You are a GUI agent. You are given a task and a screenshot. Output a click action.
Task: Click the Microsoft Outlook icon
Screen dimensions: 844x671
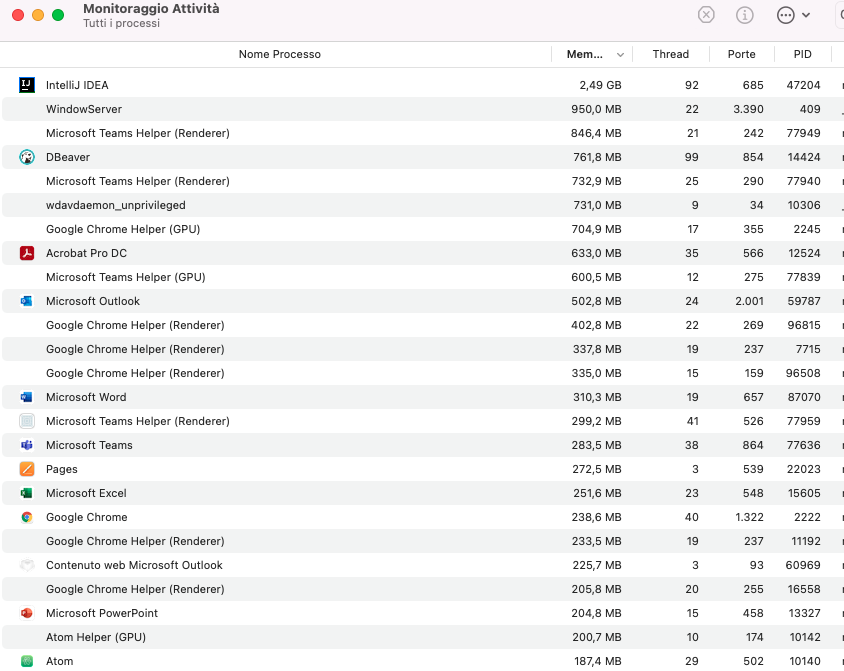[x=26, y=301]
